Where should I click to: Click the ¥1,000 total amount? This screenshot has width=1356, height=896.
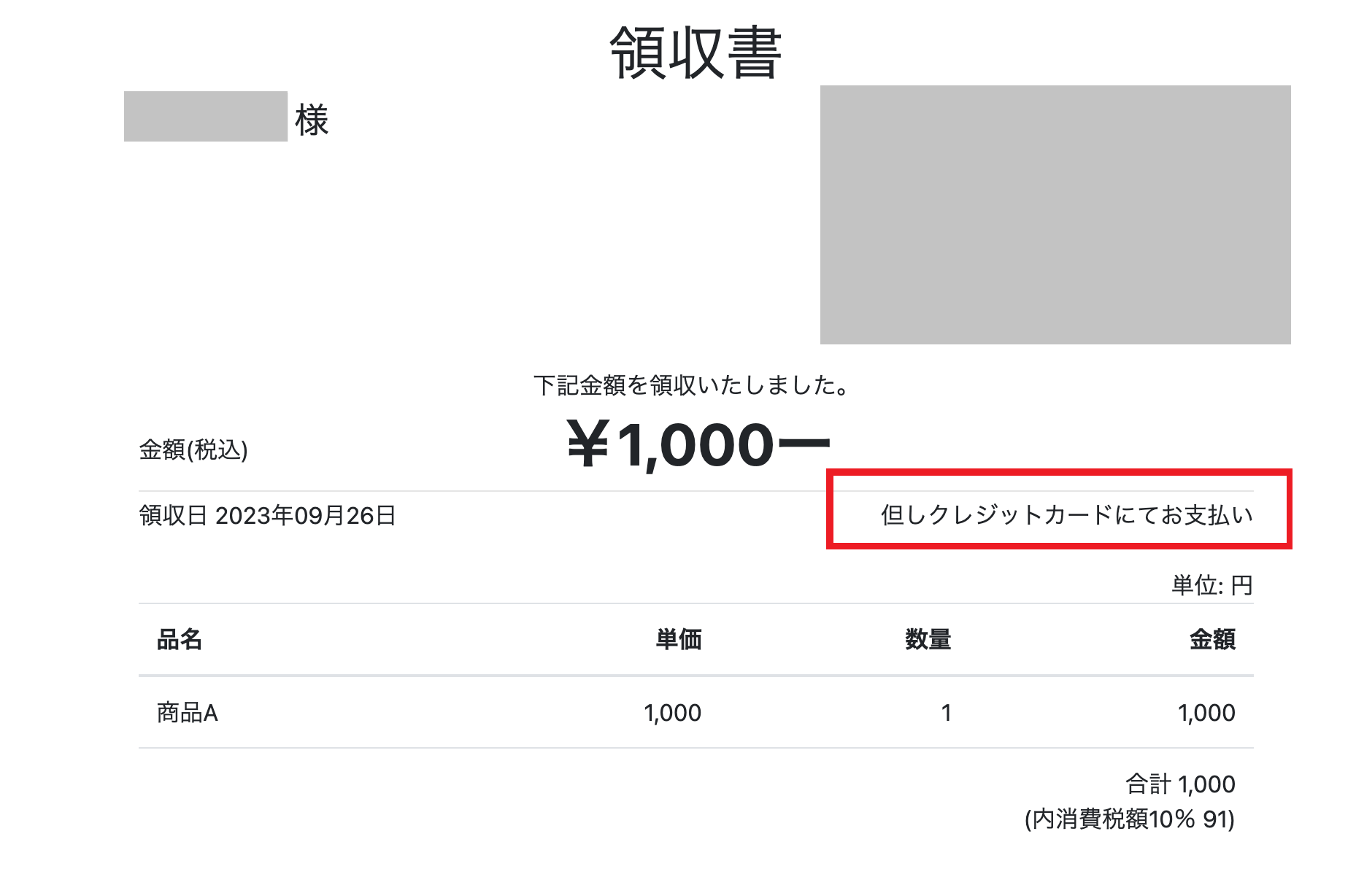click(698, 445)
